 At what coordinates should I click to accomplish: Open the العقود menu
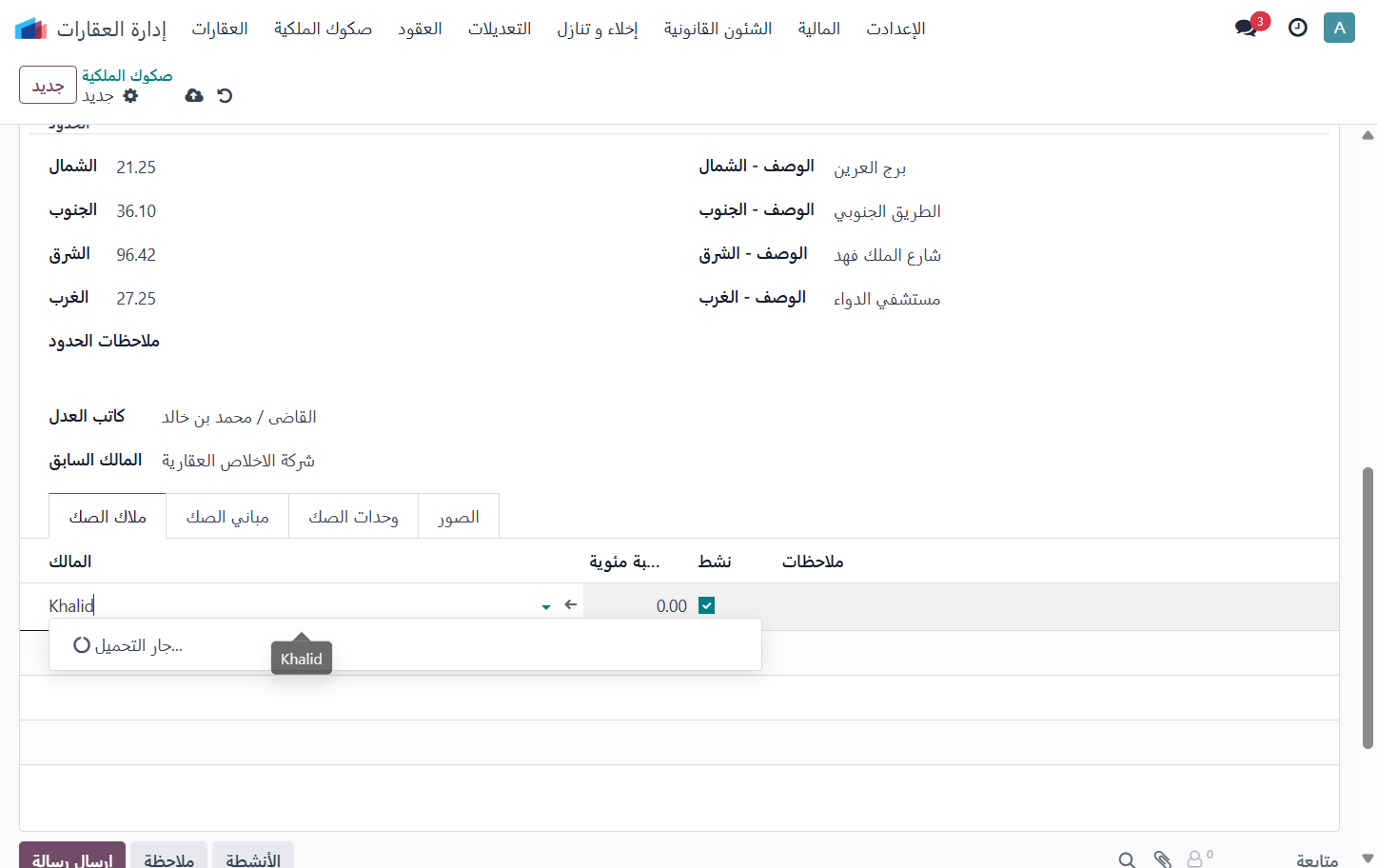coord(420,29)
